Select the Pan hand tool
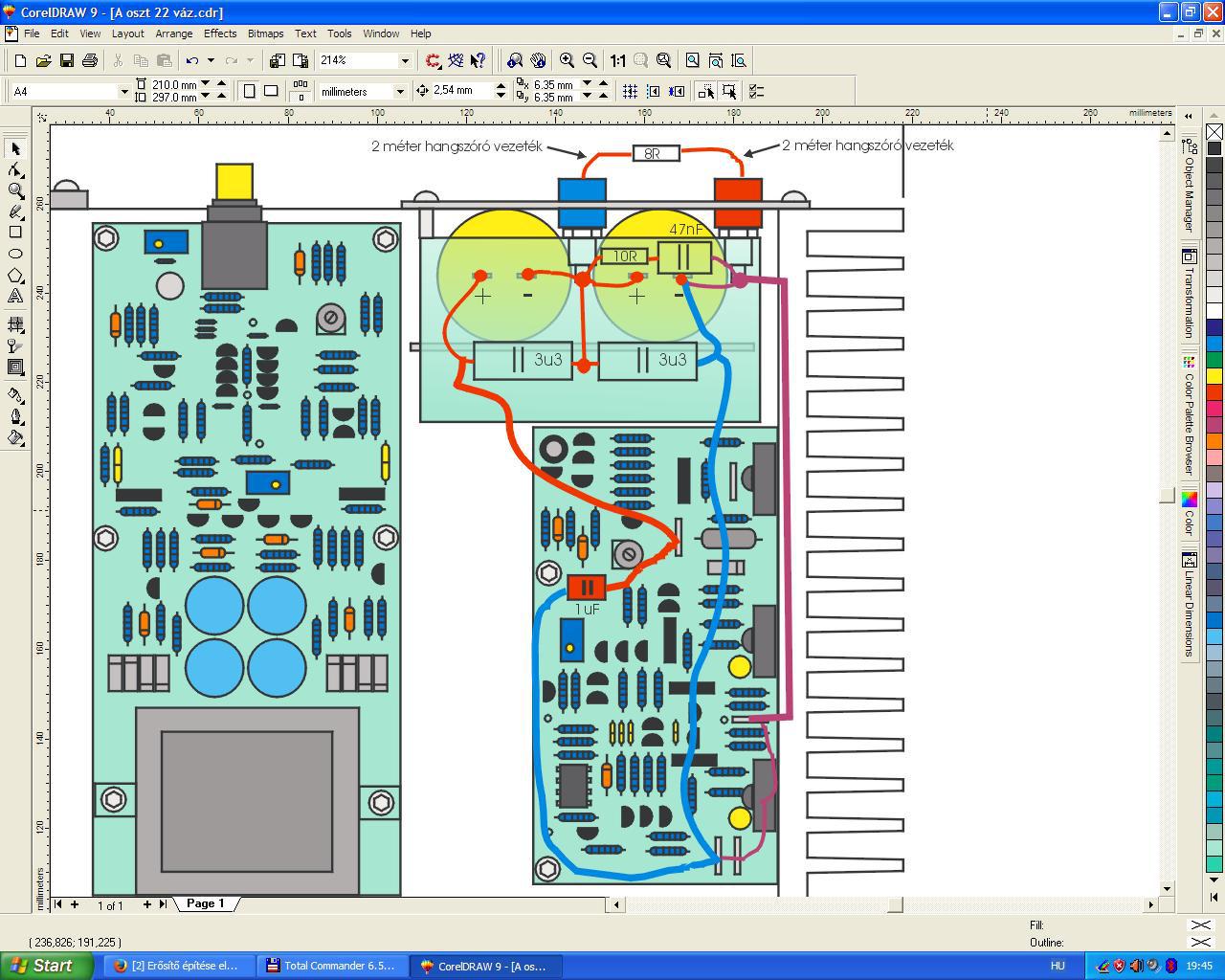Image resolution: width=1225 pixels, height=980 pixels. tap(538, 60)
